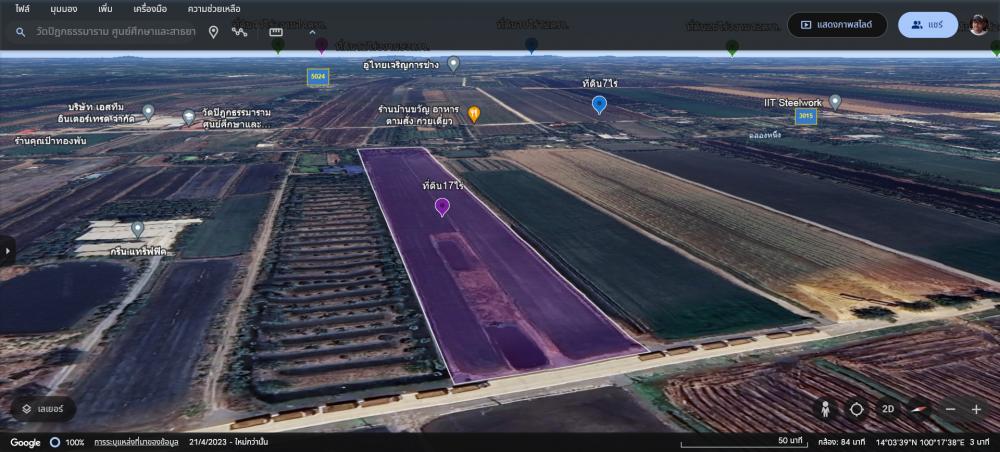Open the การระบุแหล่งที่มาของข้อมูล attribution link

click(x=136, y=442)
